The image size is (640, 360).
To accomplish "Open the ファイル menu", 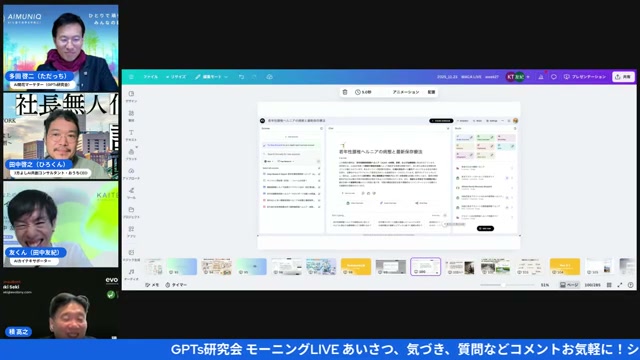I will pos(150,77).
